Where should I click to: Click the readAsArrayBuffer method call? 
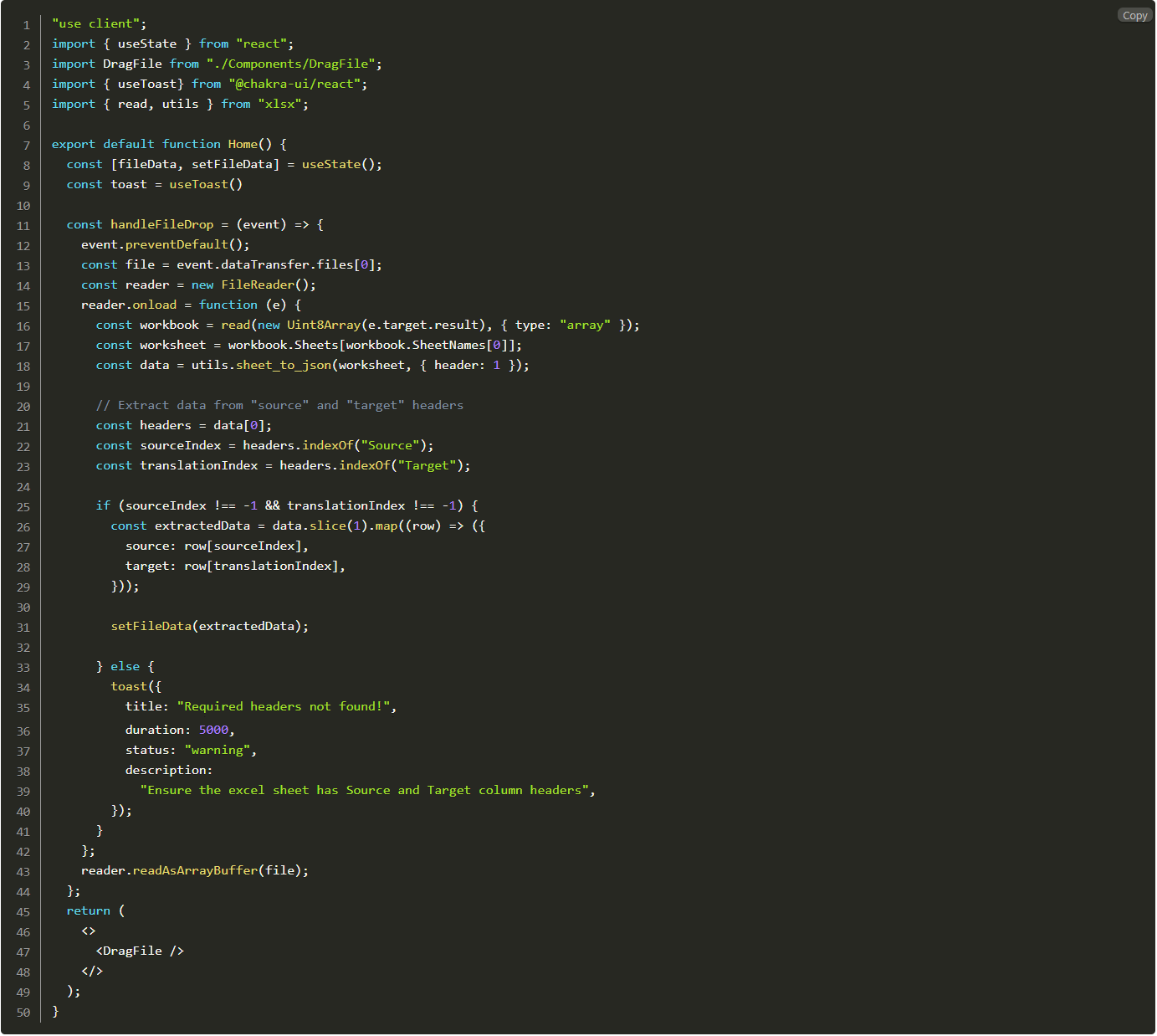(x=195, y=870)
